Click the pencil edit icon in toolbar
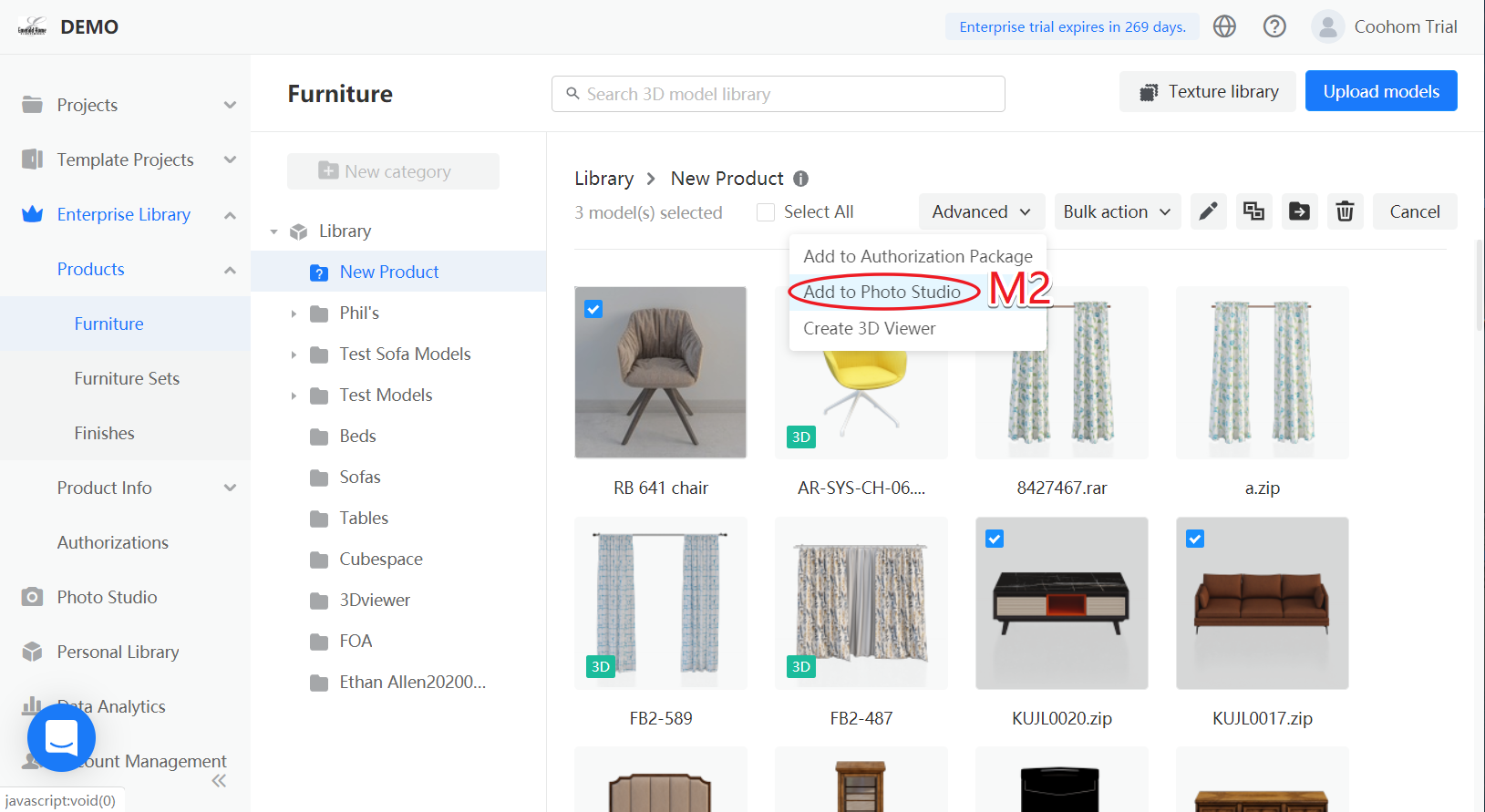1485x812 pixels. pos(1208,211)
